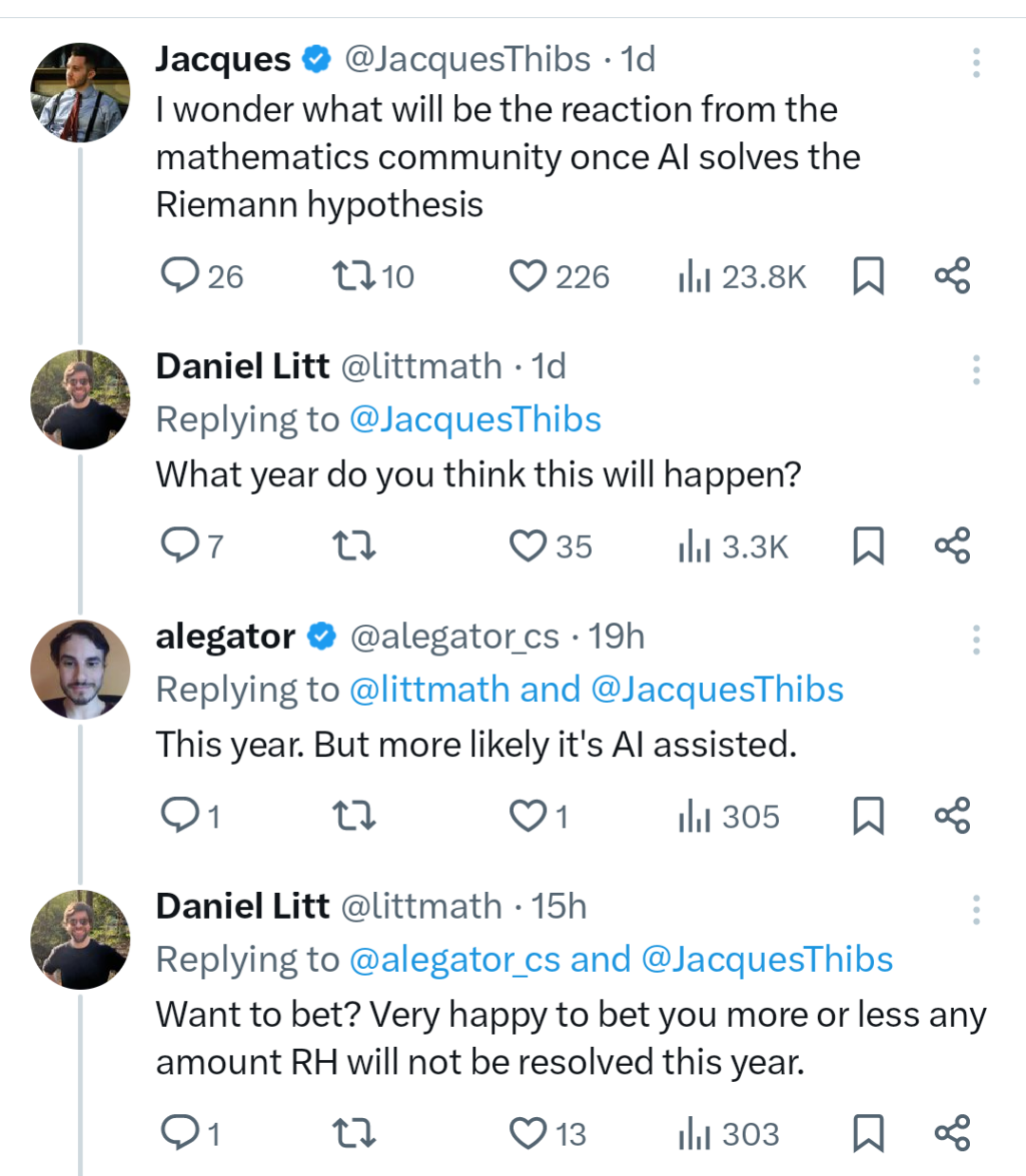This screenshot has height=1176, width=1026.
Task: Share Daniel Litt's 'Want to bet' tweet
Action: 952,1132
